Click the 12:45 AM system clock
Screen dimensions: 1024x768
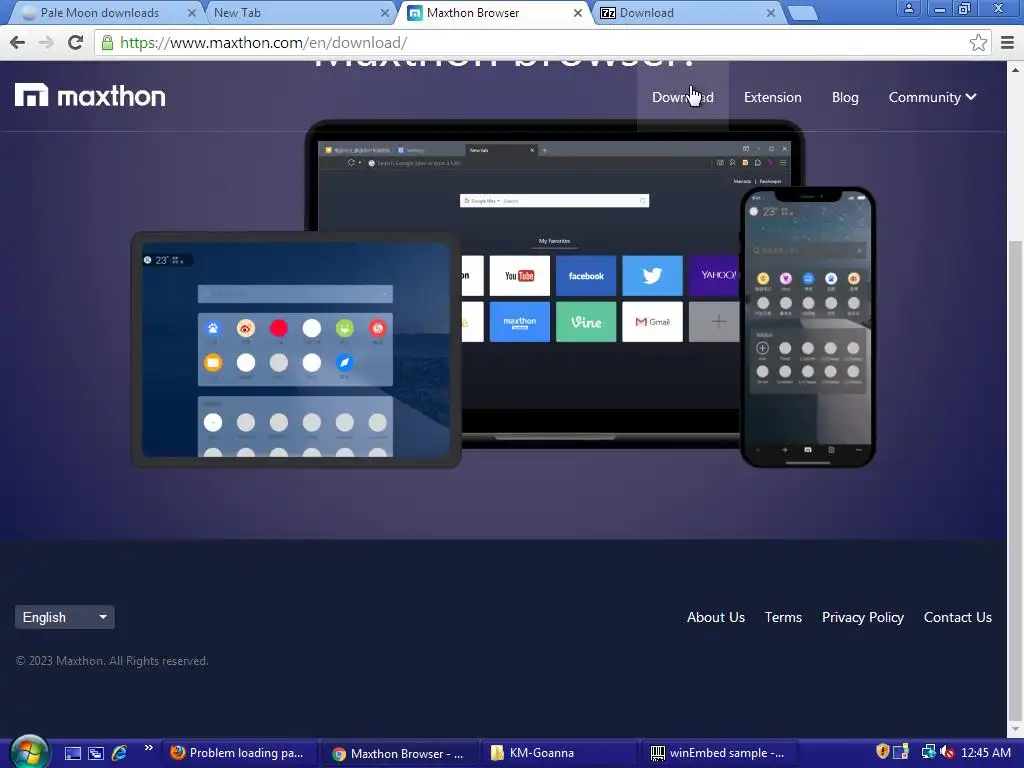(x=985, y=753)
